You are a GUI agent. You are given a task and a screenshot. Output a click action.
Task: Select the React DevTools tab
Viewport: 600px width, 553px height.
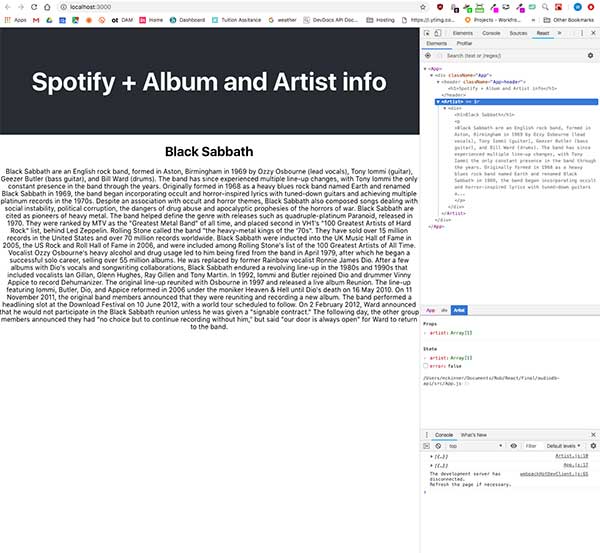[543, 33]
